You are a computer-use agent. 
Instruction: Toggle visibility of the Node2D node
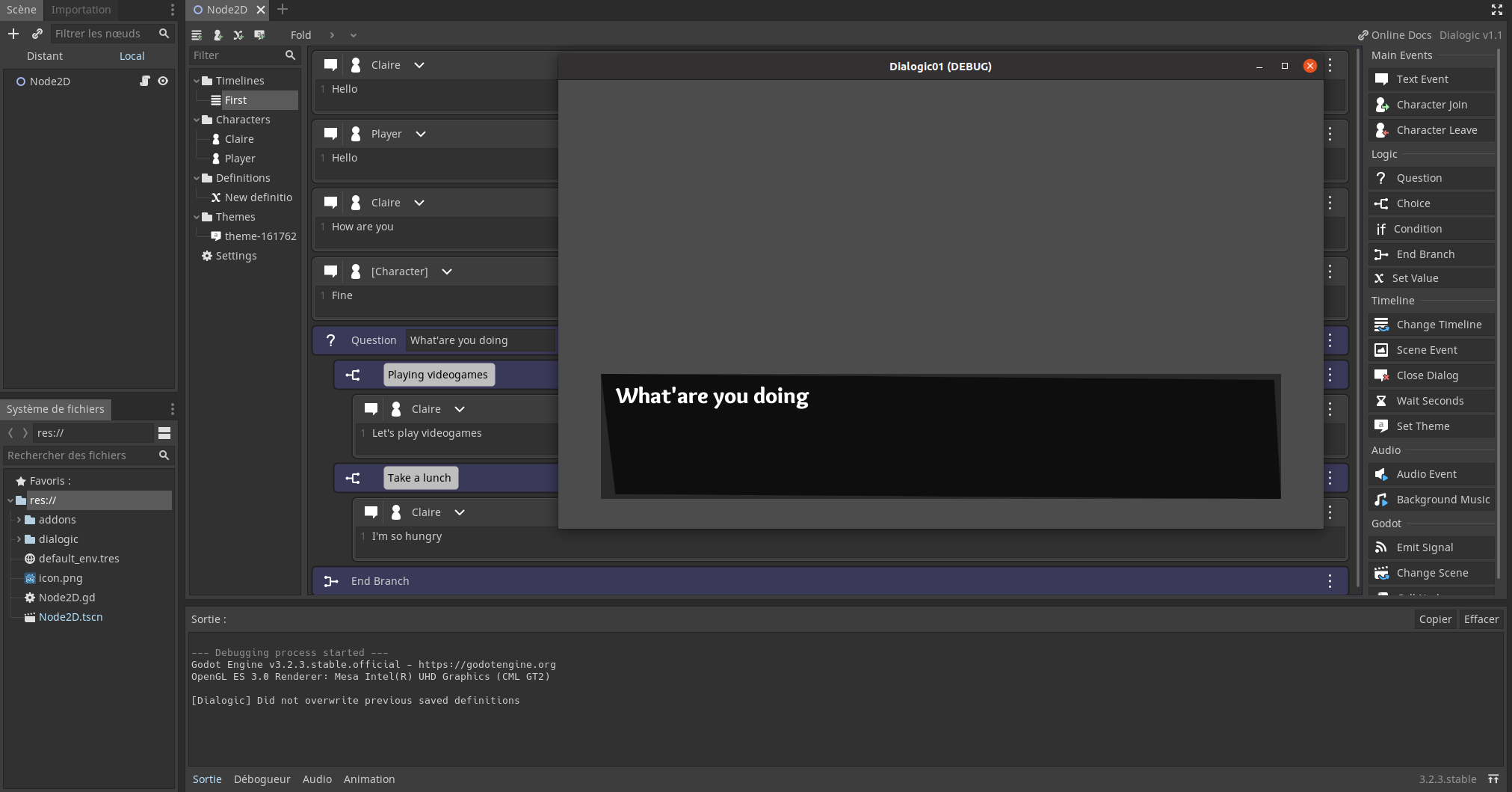tap(164, 81)
